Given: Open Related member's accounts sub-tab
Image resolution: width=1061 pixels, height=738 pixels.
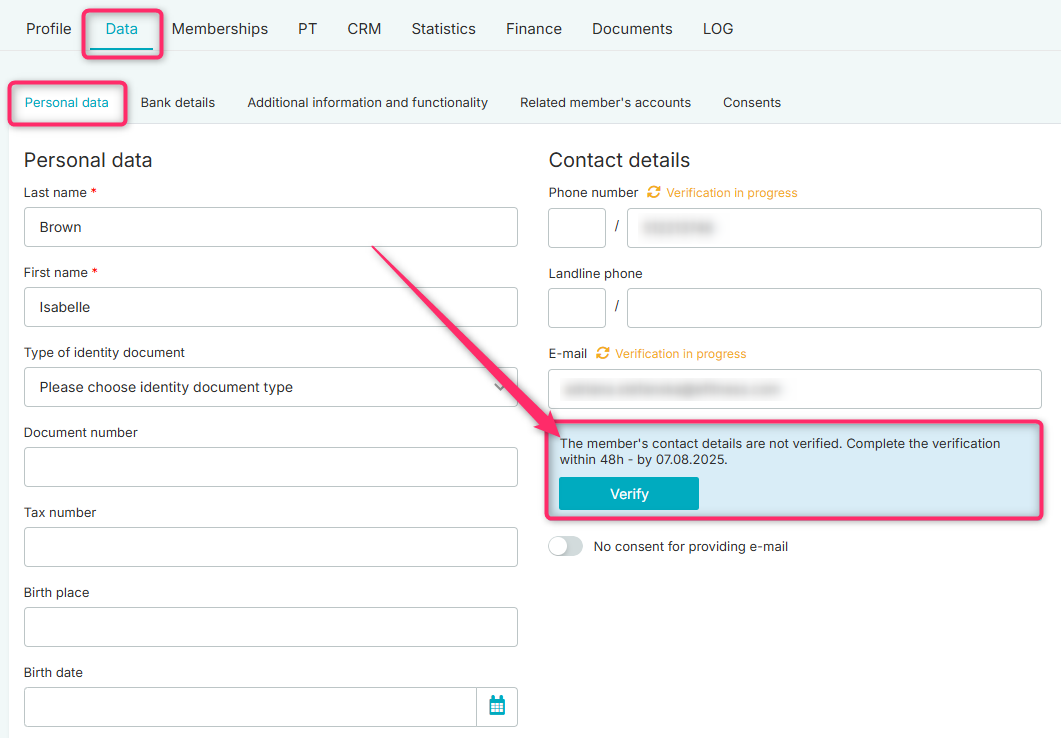Looking at the screenshot, I should click(605, 102).
